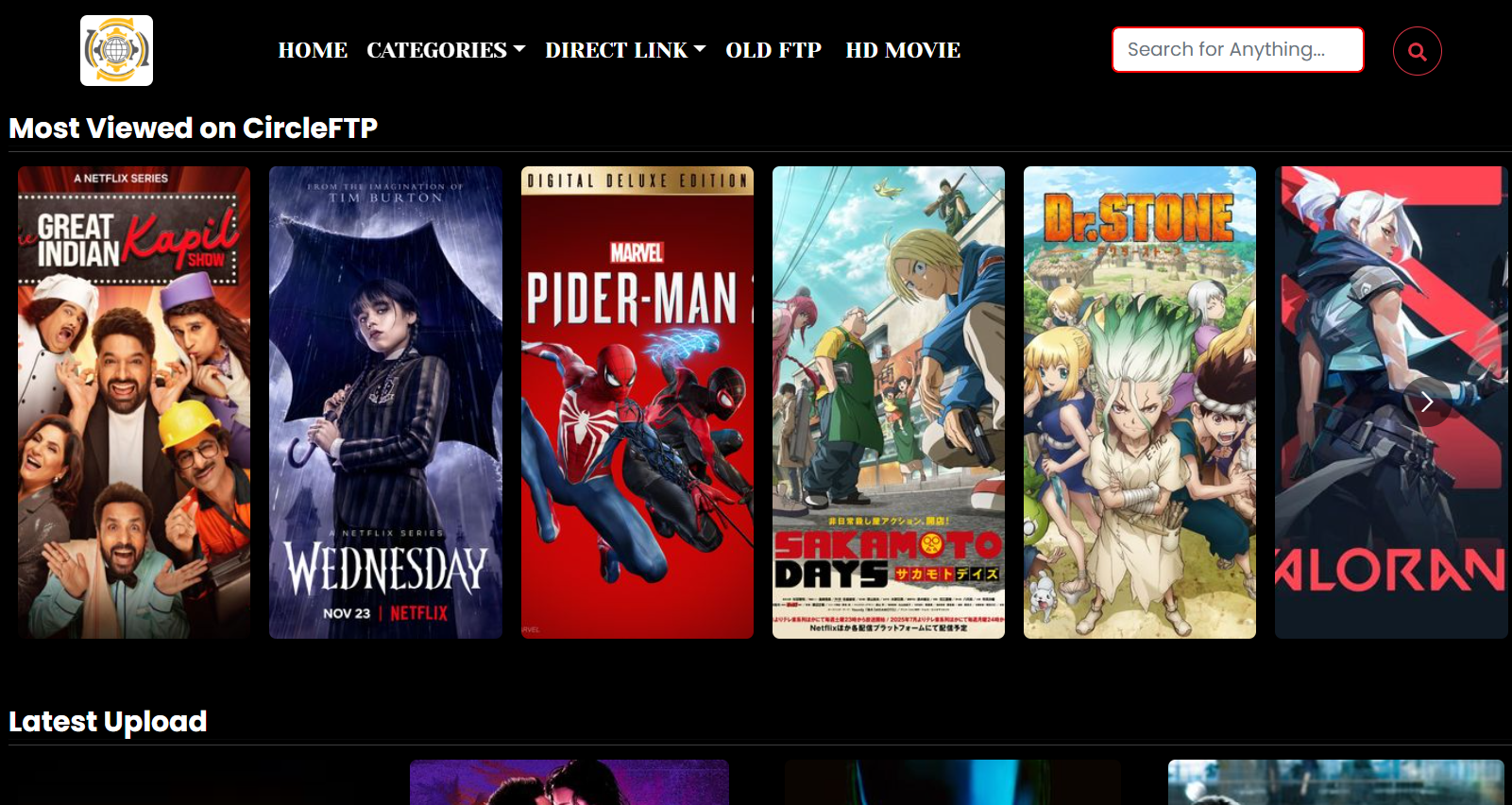Image resolution: width=1512 pixels, height=805 pixels.
Task: Focus the Search for Anything field
Action: (1238, 49)
